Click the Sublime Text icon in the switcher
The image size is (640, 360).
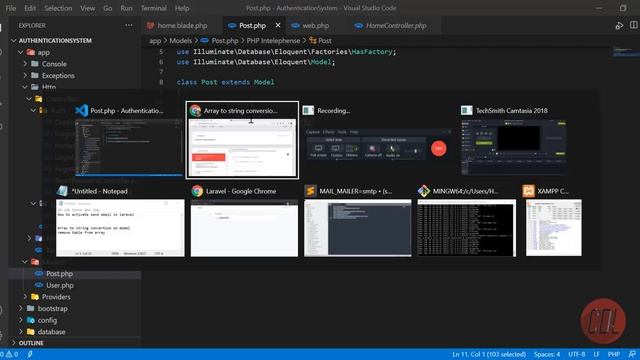click(x=311, y=191)
